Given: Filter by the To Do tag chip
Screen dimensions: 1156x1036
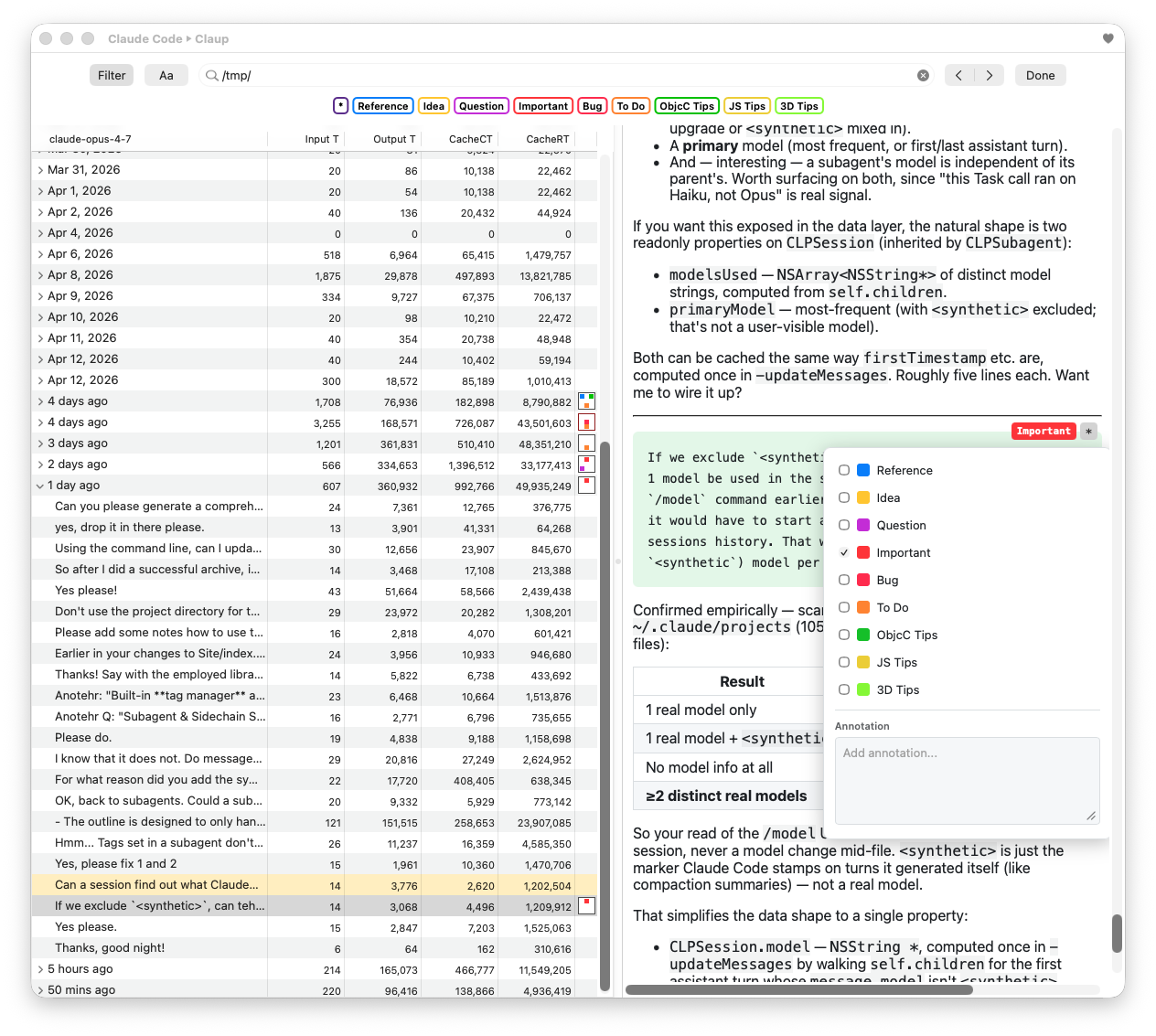Looking at the screenshot, I should pyautogui.click(x=631, y=106).
